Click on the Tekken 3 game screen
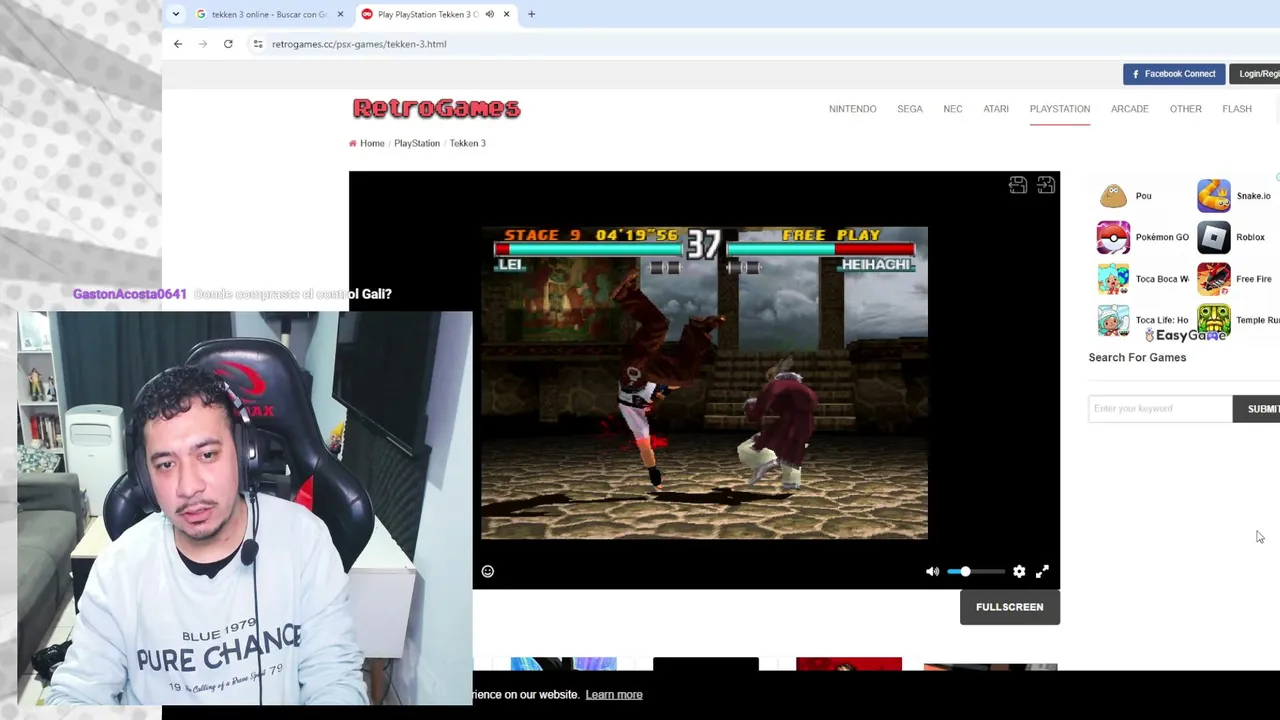 point(704,383)
